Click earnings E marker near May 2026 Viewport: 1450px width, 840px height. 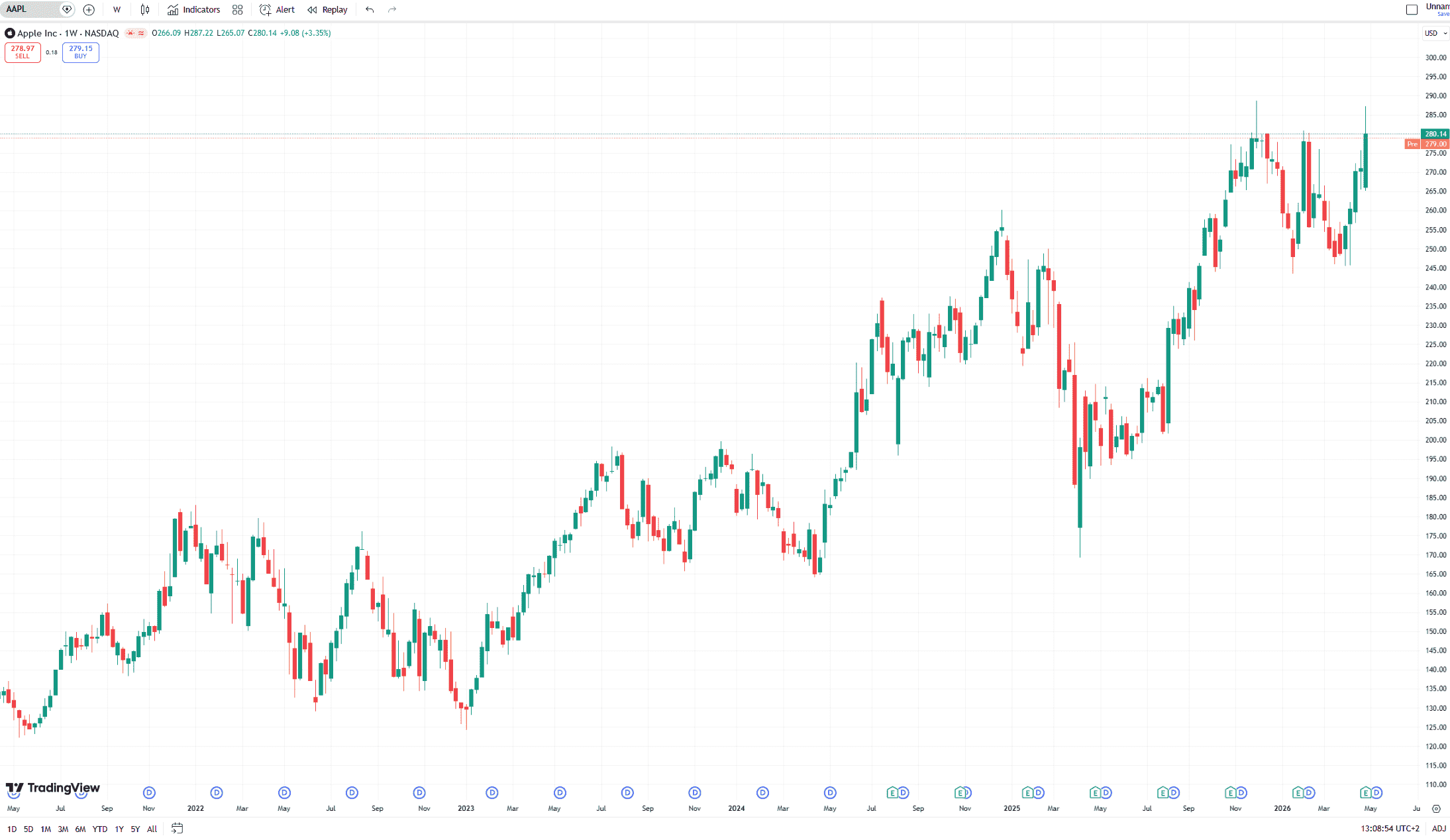click(1366, 793)
